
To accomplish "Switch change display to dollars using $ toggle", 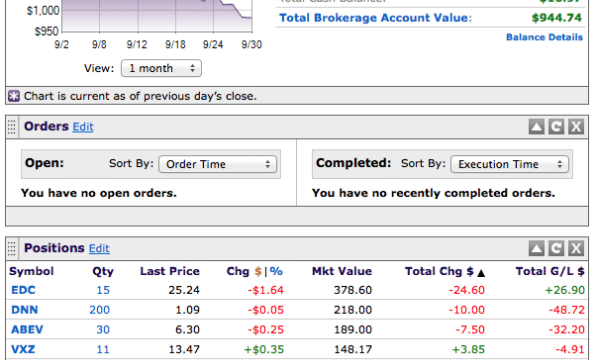I will pyautogui.click(x=258, y=271).
